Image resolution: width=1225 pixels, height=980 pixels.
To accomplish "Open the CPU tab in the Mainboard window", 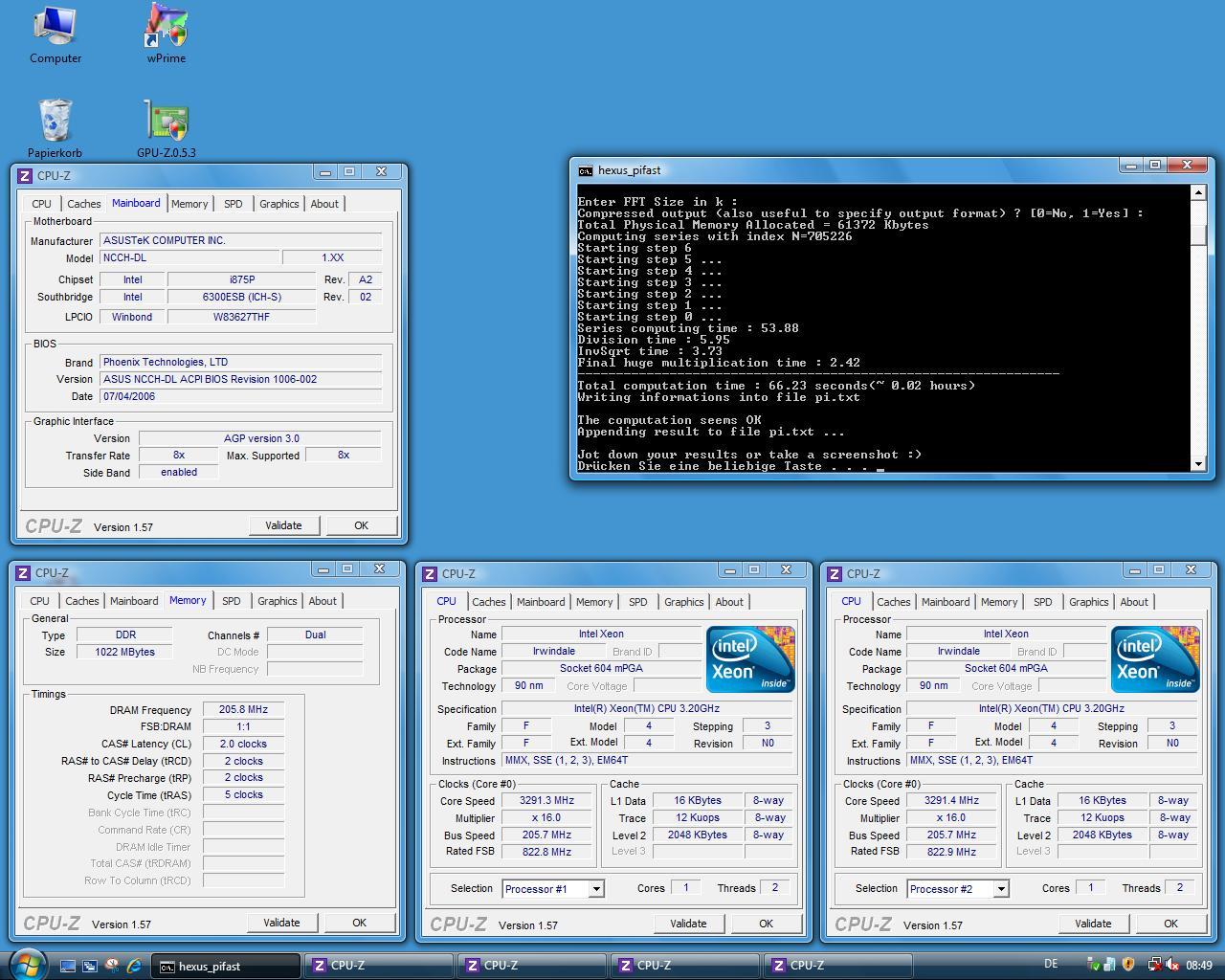I will [x=41, y=204].
